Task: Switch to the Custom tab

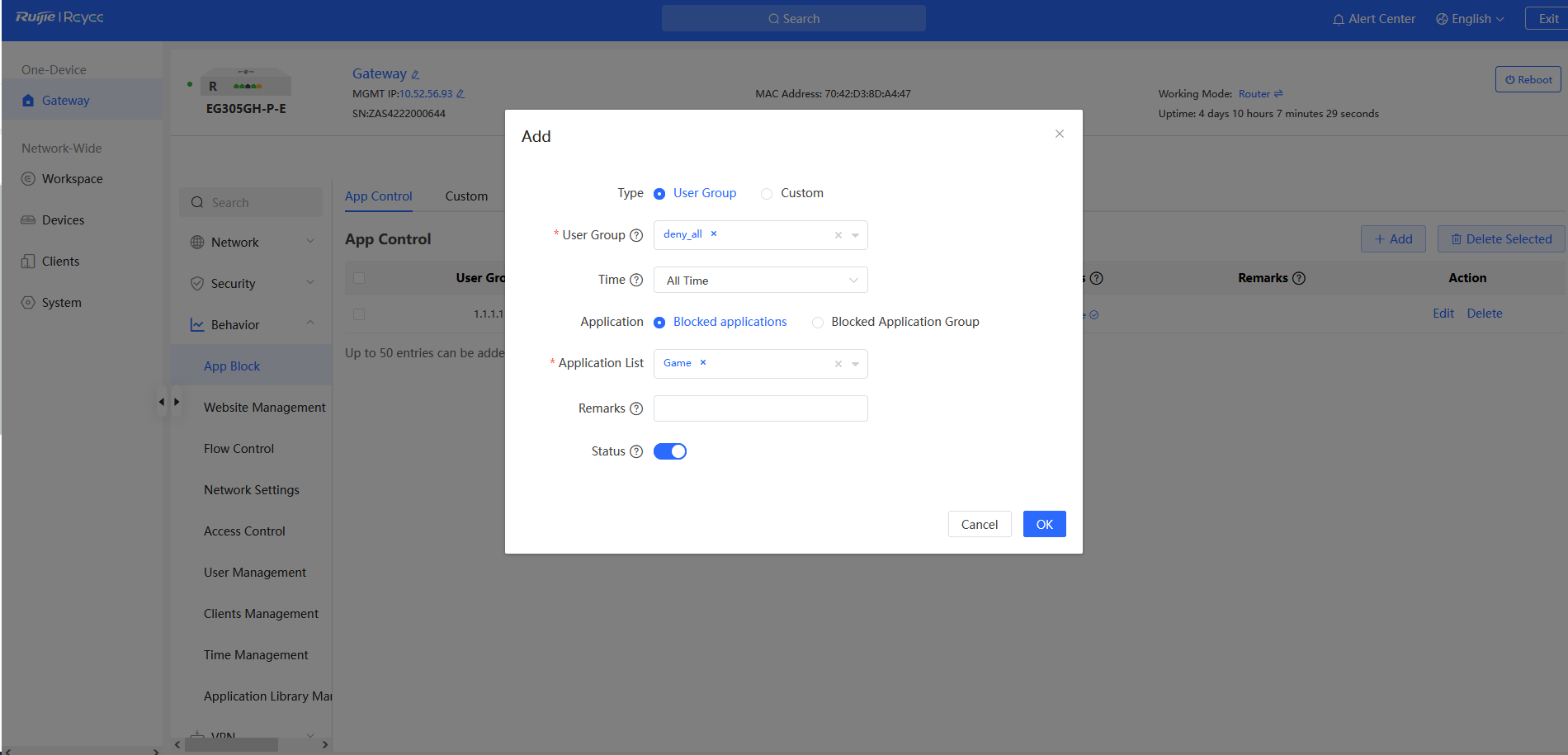Action: [466, 196]
